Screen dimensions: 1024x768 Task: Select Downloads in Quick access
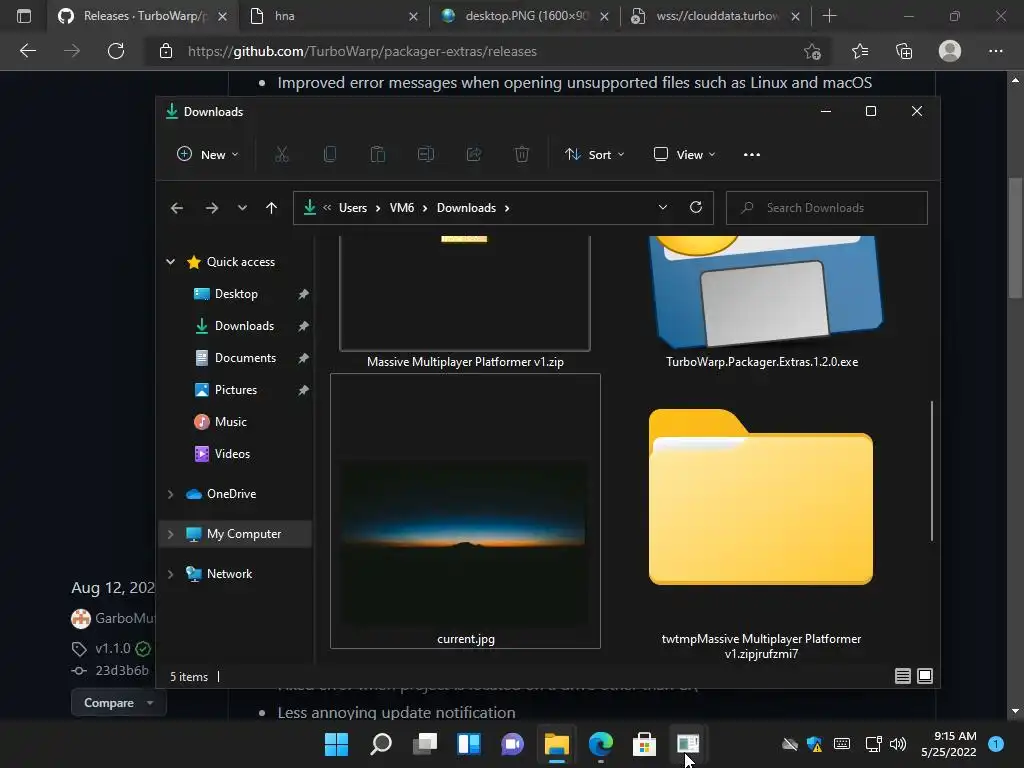pos(244,326)
